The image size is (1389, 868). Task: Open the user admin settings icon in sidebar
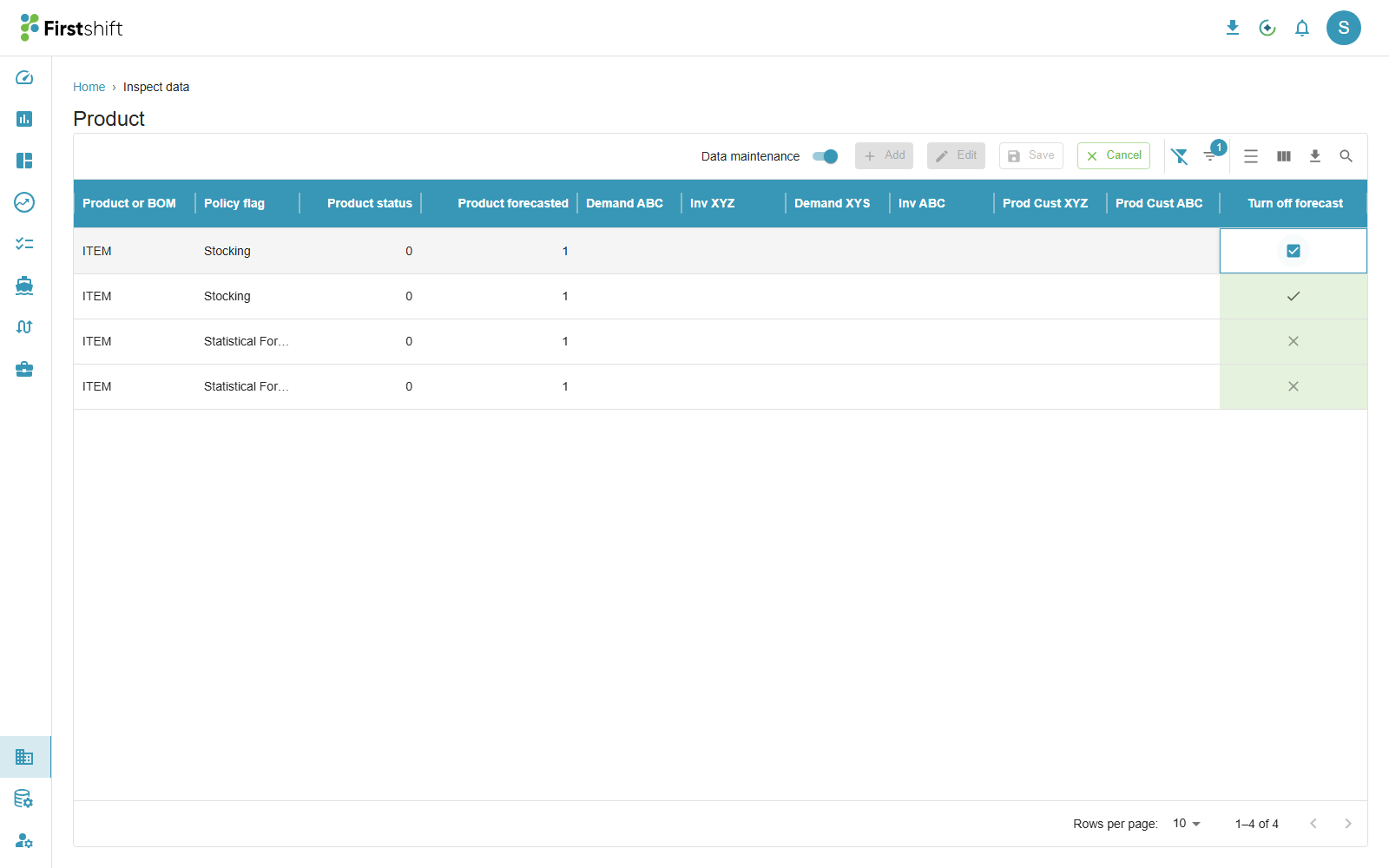[24, 840]
